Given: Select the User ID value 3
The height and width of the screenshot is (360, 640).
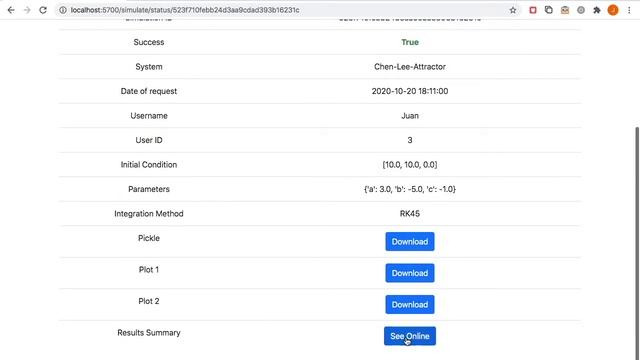Looking at the screenshot, I should point(410,140).
